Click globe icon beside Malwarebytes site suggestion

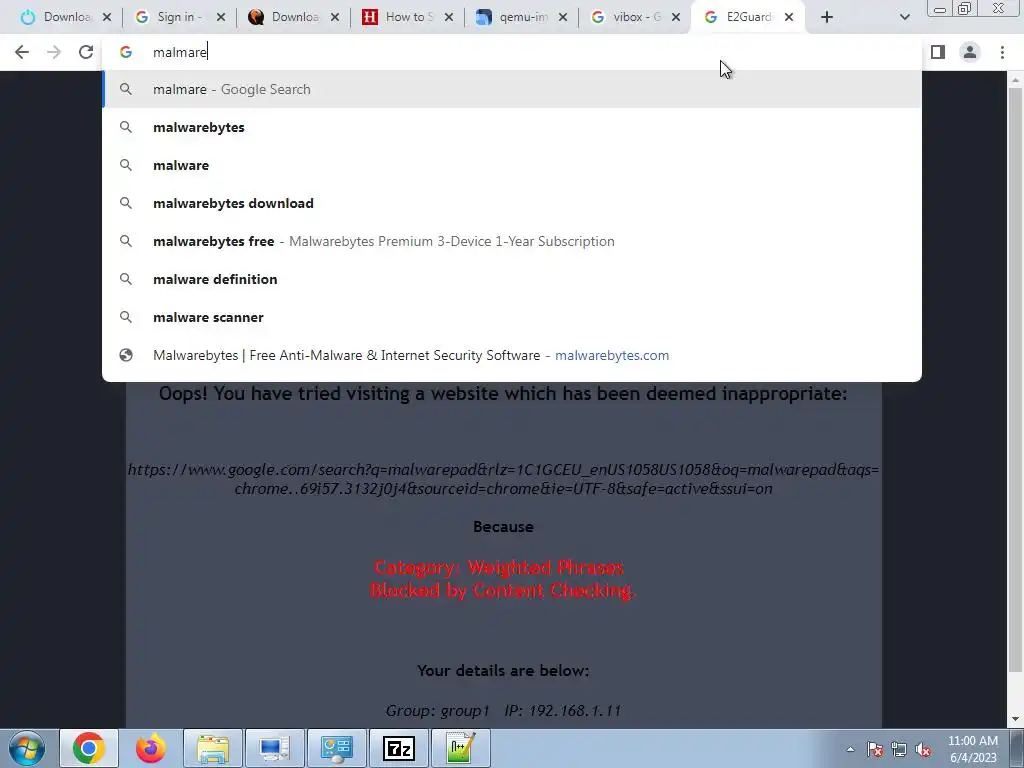126,355
